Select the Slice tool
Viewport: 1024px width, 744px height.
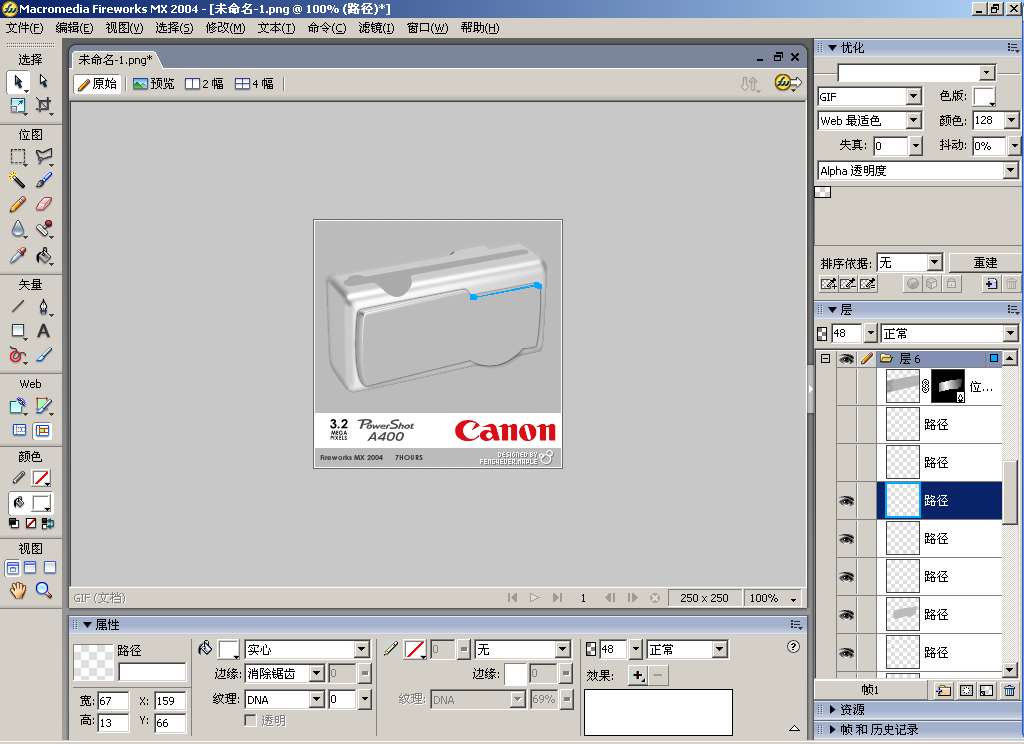(43, 406)
